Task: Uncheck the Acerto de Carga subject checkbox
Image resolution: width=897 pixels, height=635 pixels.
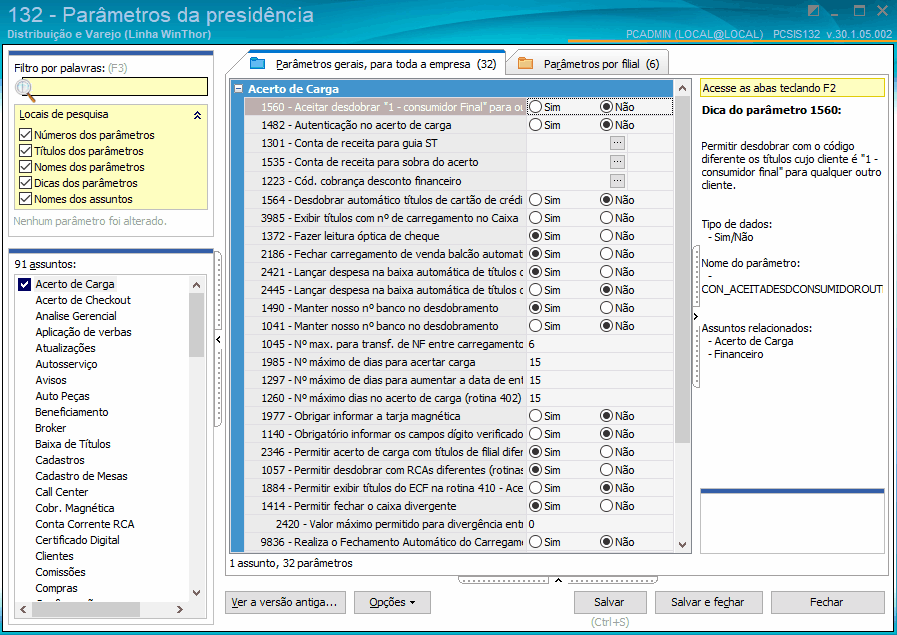Action: 24,284
